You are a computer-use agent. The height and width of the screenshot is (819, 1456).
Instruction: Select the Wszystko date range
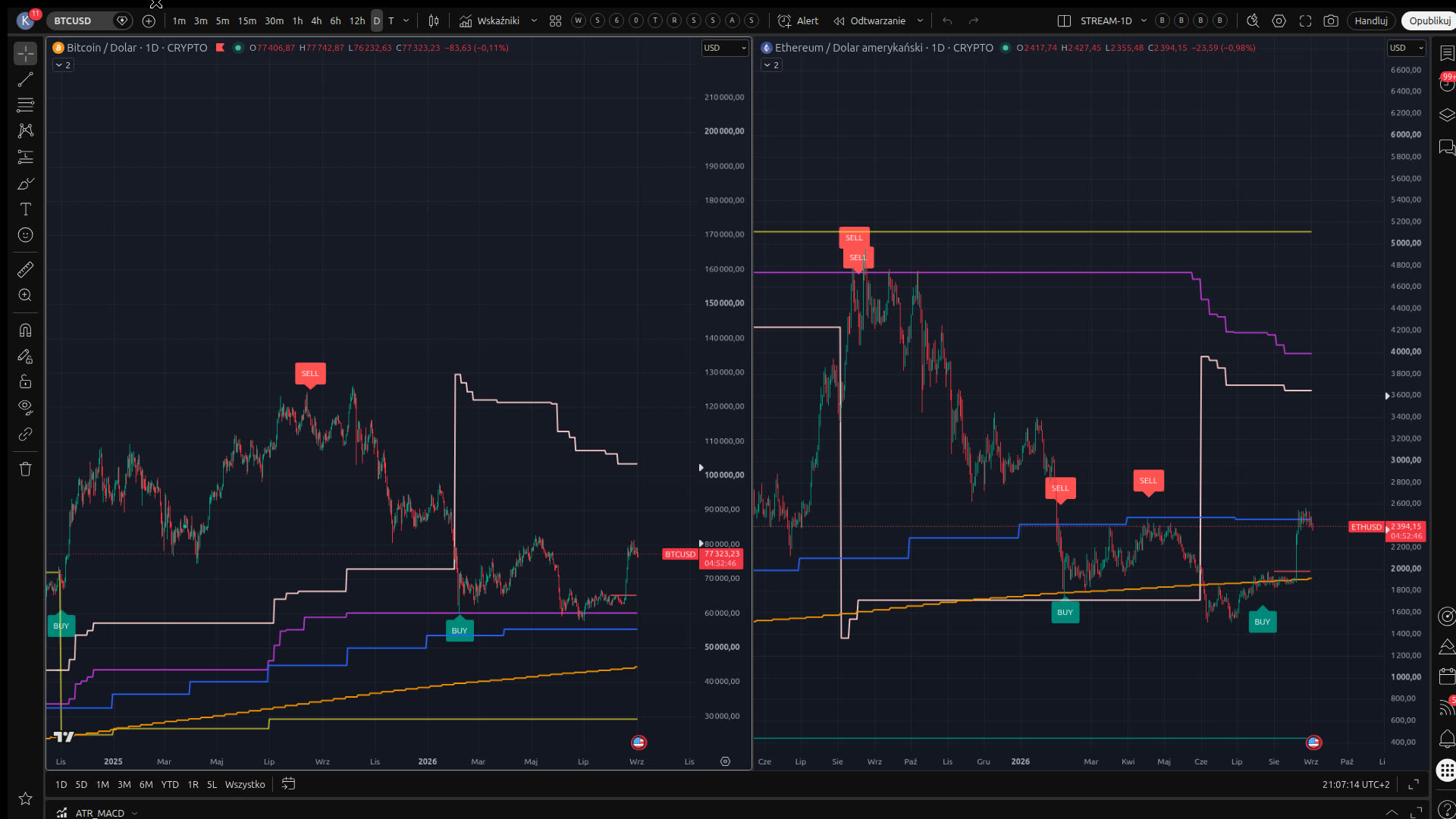[245, 784]
